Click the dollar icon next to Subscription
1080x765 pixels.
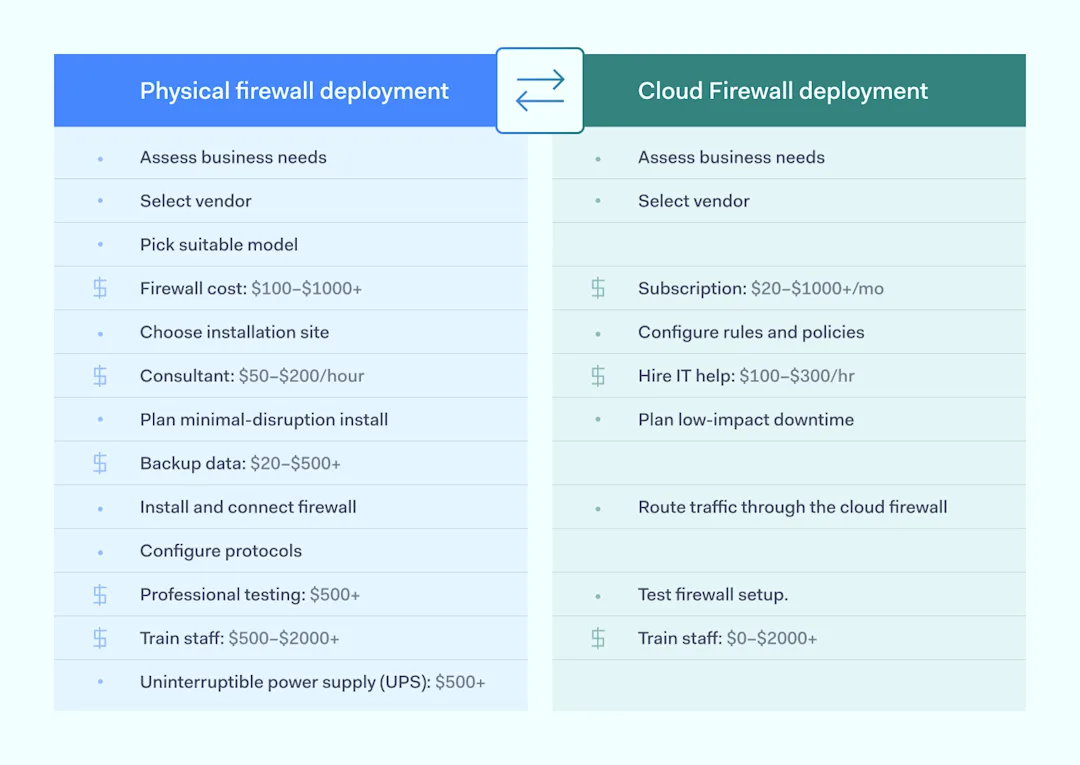[597, 288]
